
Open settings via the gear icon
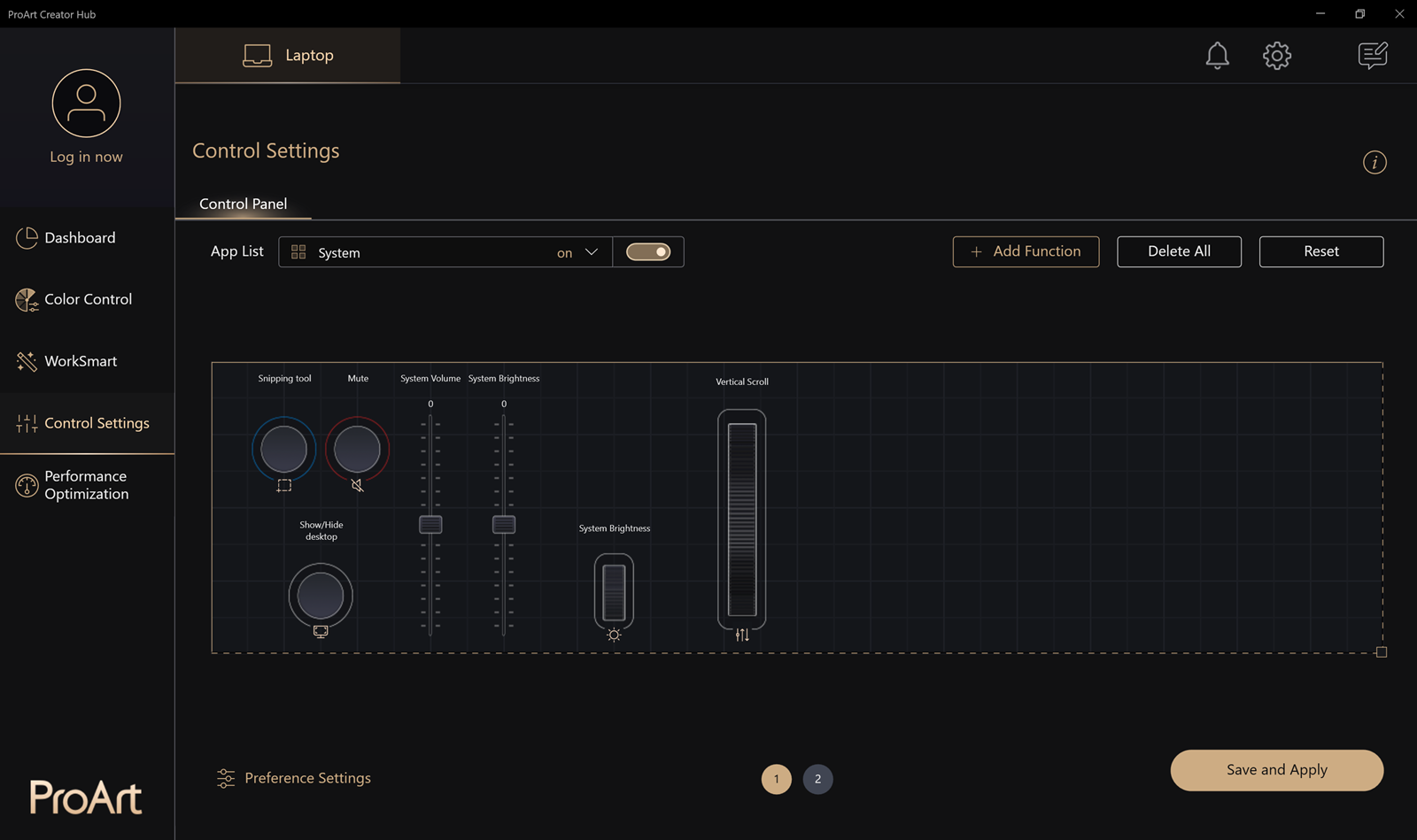(1276, 56)
